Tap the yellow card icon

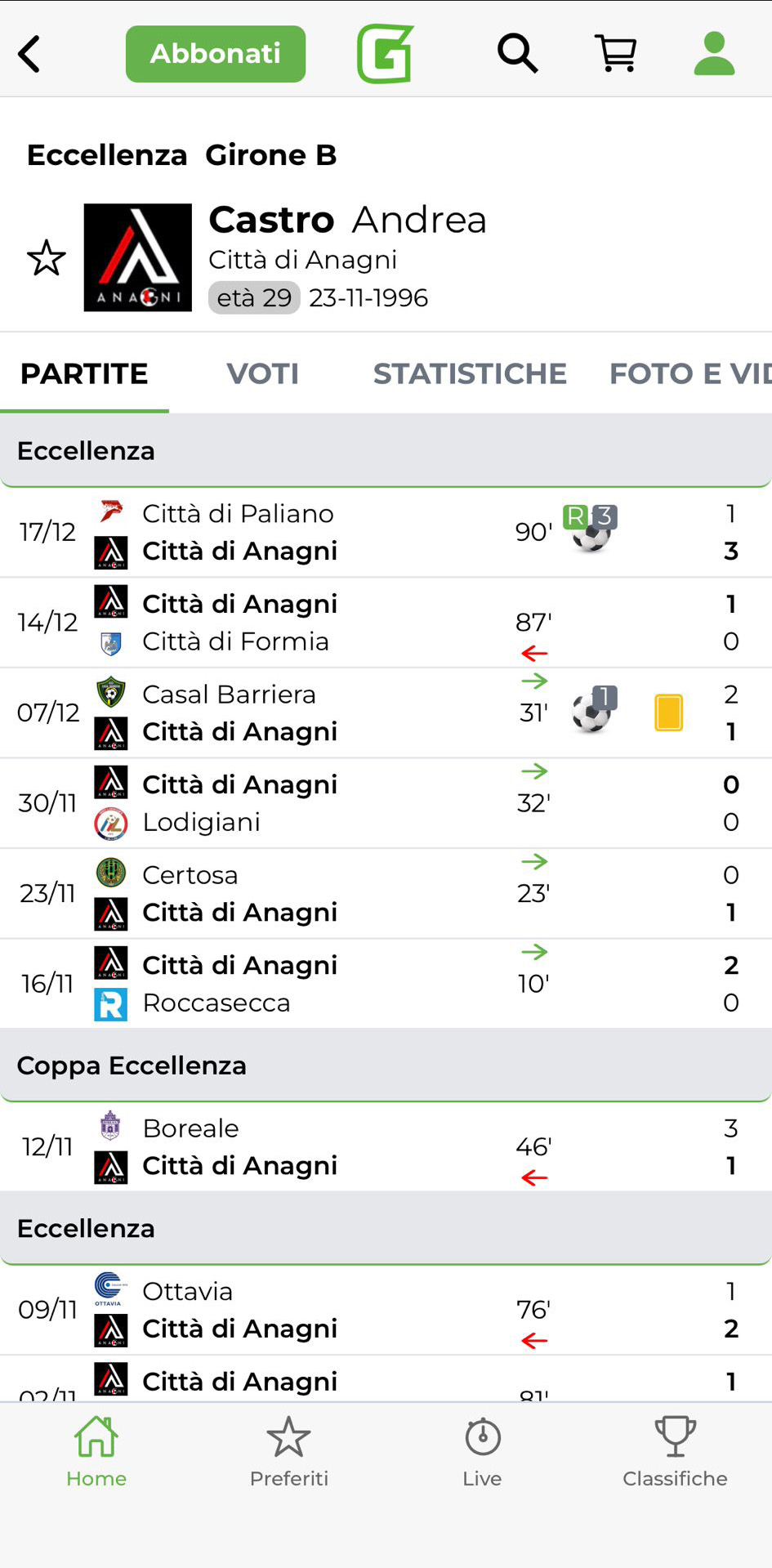coord(668,713)
